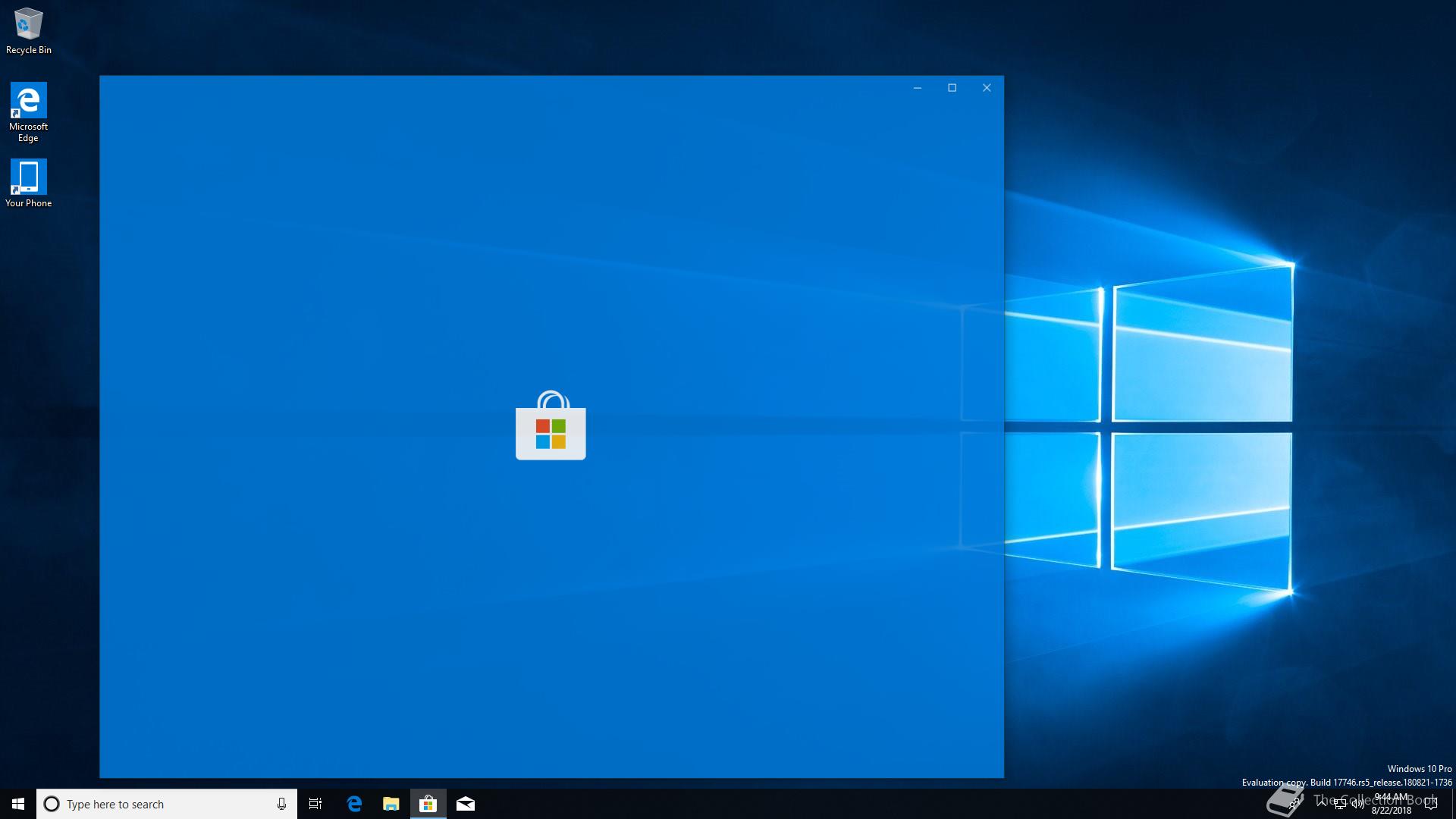Open File Explorer from the taskbar
The image size is (1456, 819).
coord(391,804)
